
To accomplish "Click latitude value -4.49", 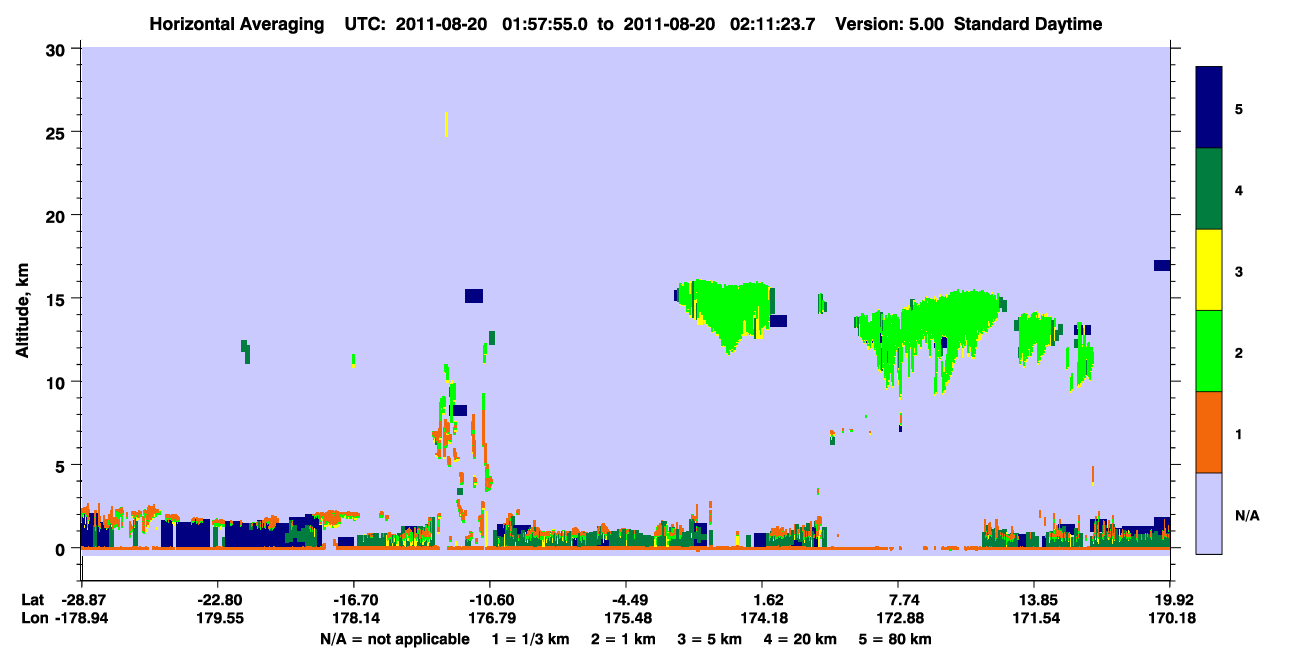I will 625,600.
